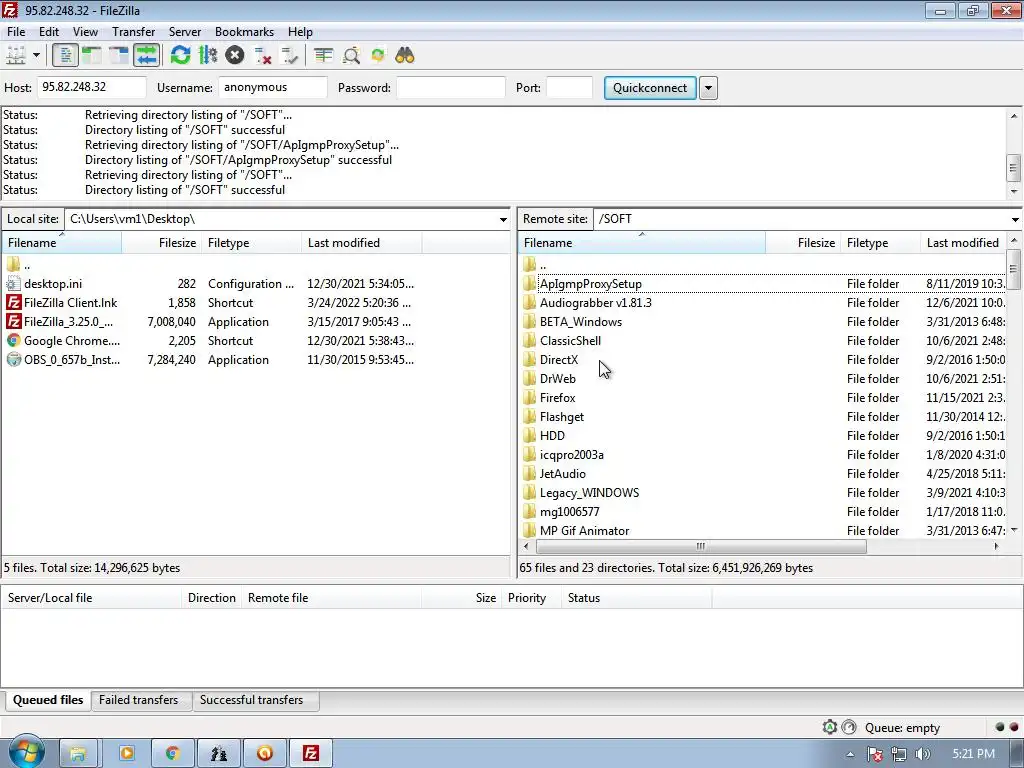Toggle processing of the transfer queue
Screen dimensions: 1024x768
(208, 56)
